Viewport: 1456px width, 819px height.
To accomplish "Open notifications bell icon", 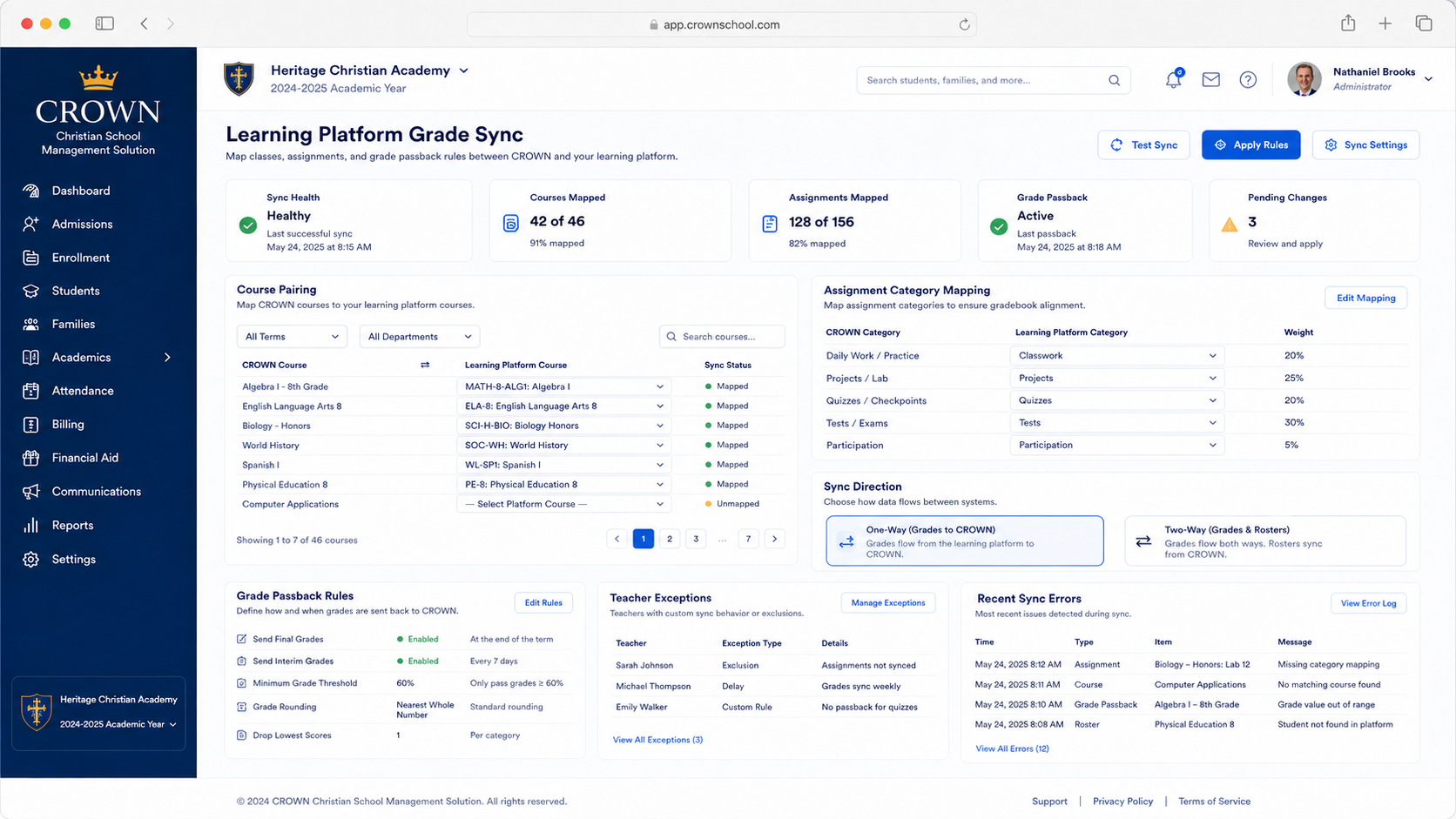I will (x=1174, y=79).
